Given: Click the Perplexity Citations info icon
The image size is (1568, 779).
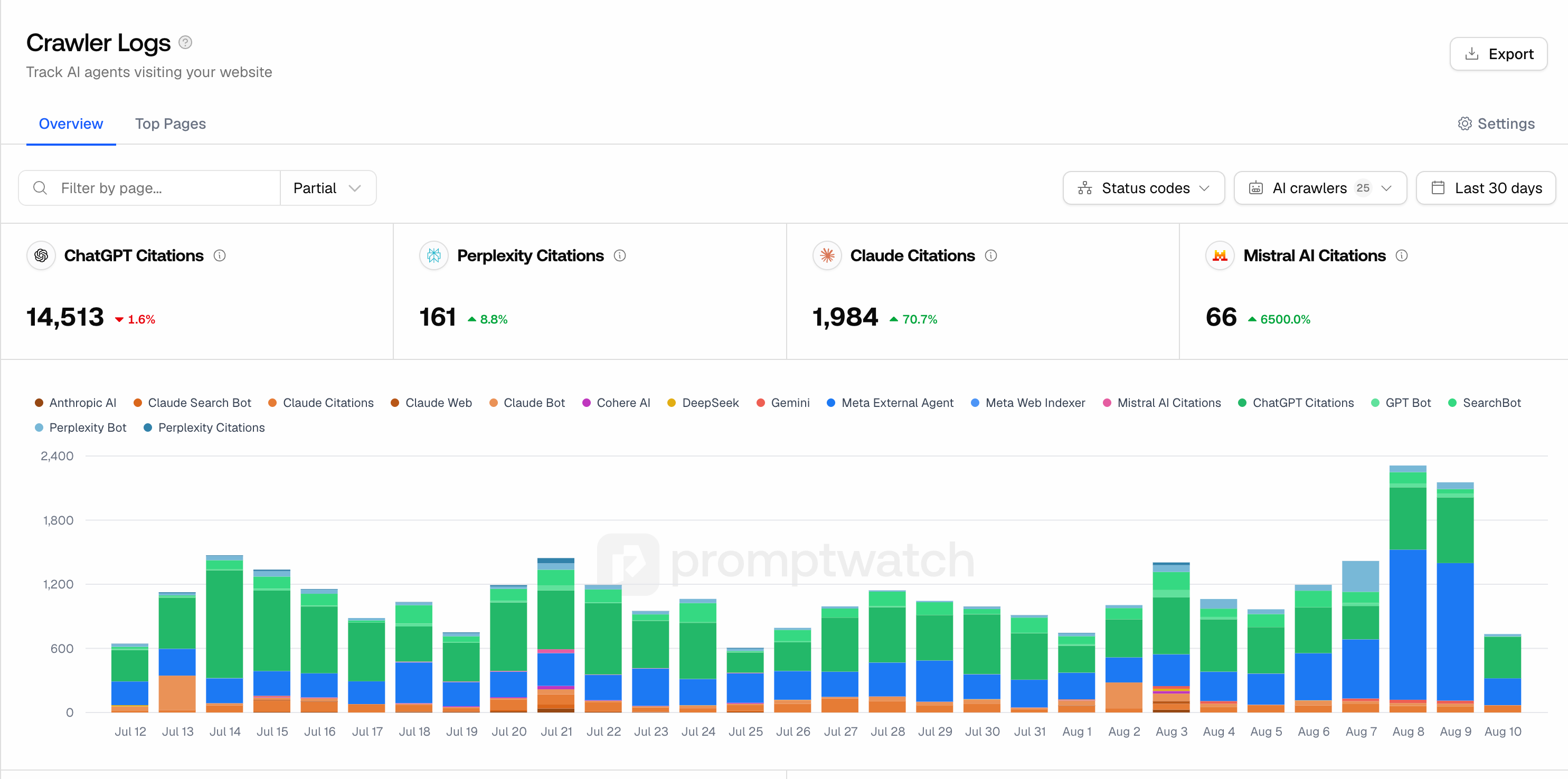Looking at the screenshot, I should pyautogui.click(x=620, y=255).
